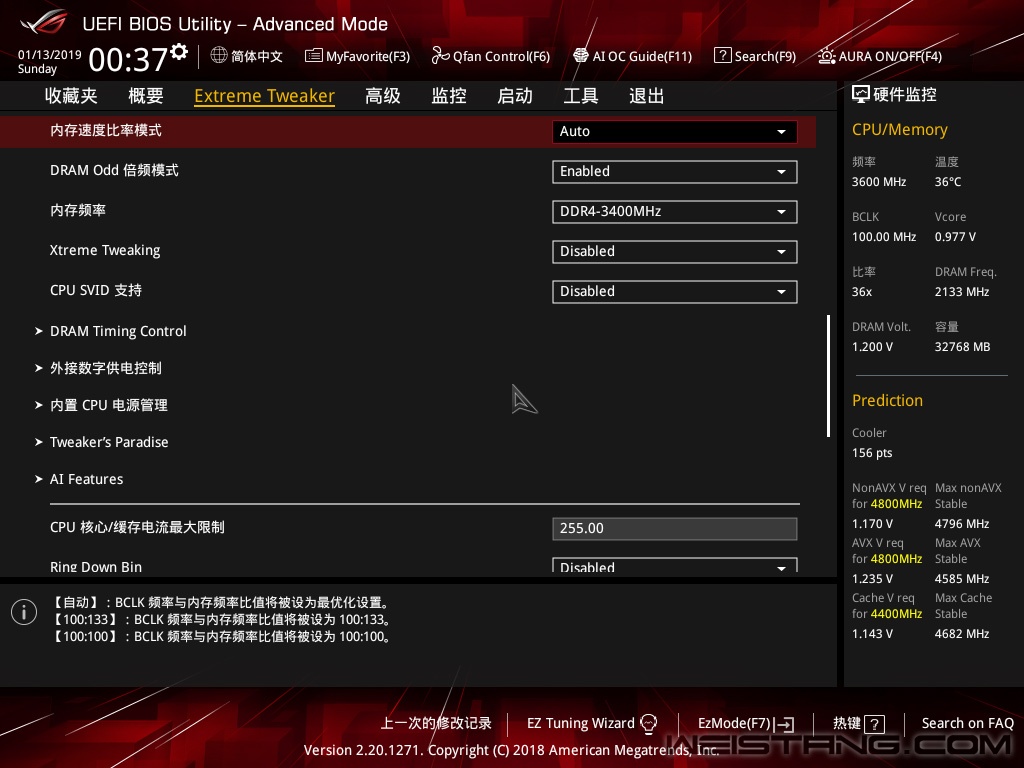Switch to EzMode(F7)
This screenshot has width=1024, height=768.
click(746, 724)
